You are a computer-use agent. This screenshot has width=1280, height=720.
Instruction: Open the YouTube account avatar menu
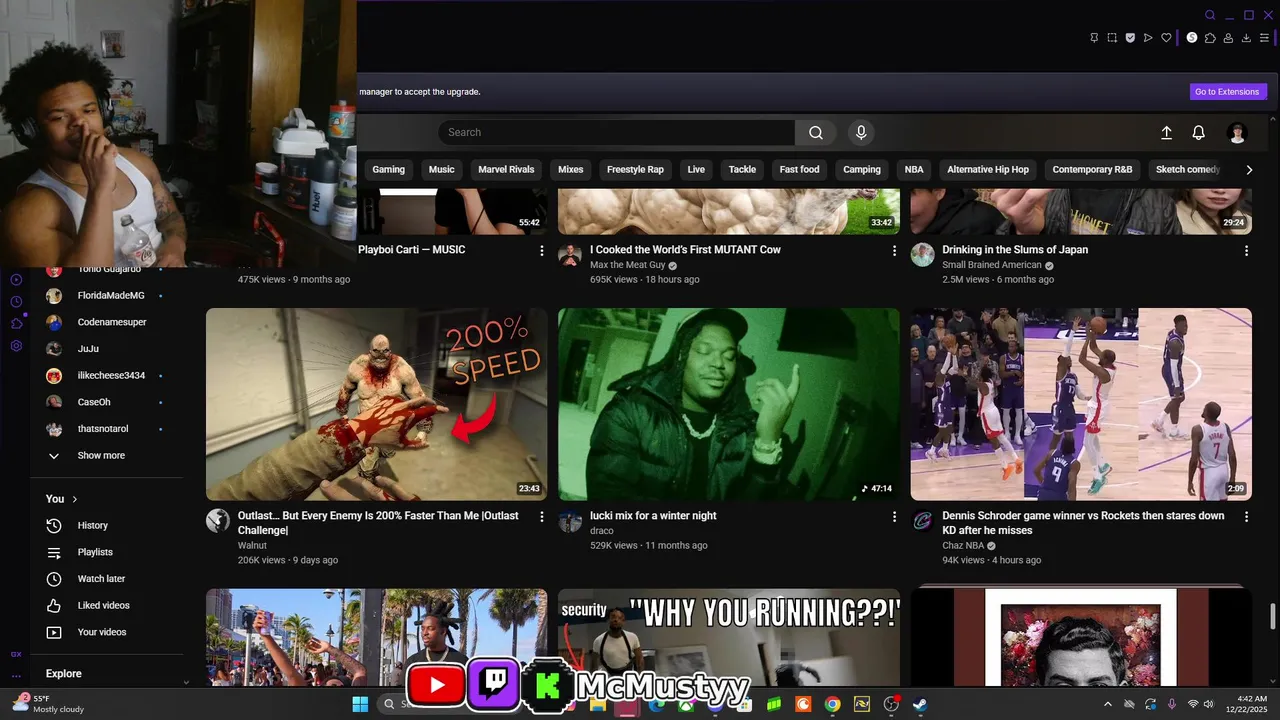pyautogui.click(x=1237, y=133)
